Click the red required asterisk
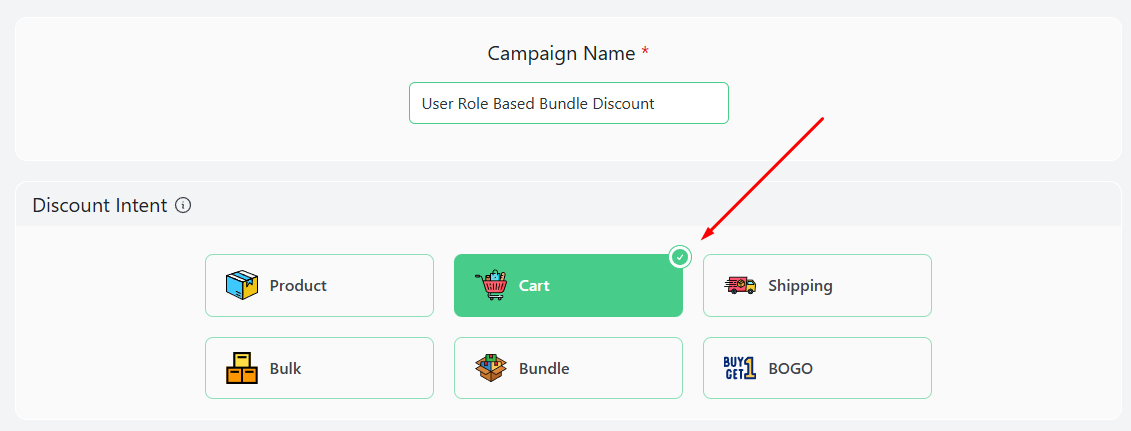The width and height of the screenshot is (1131, 431). [645, 52]
